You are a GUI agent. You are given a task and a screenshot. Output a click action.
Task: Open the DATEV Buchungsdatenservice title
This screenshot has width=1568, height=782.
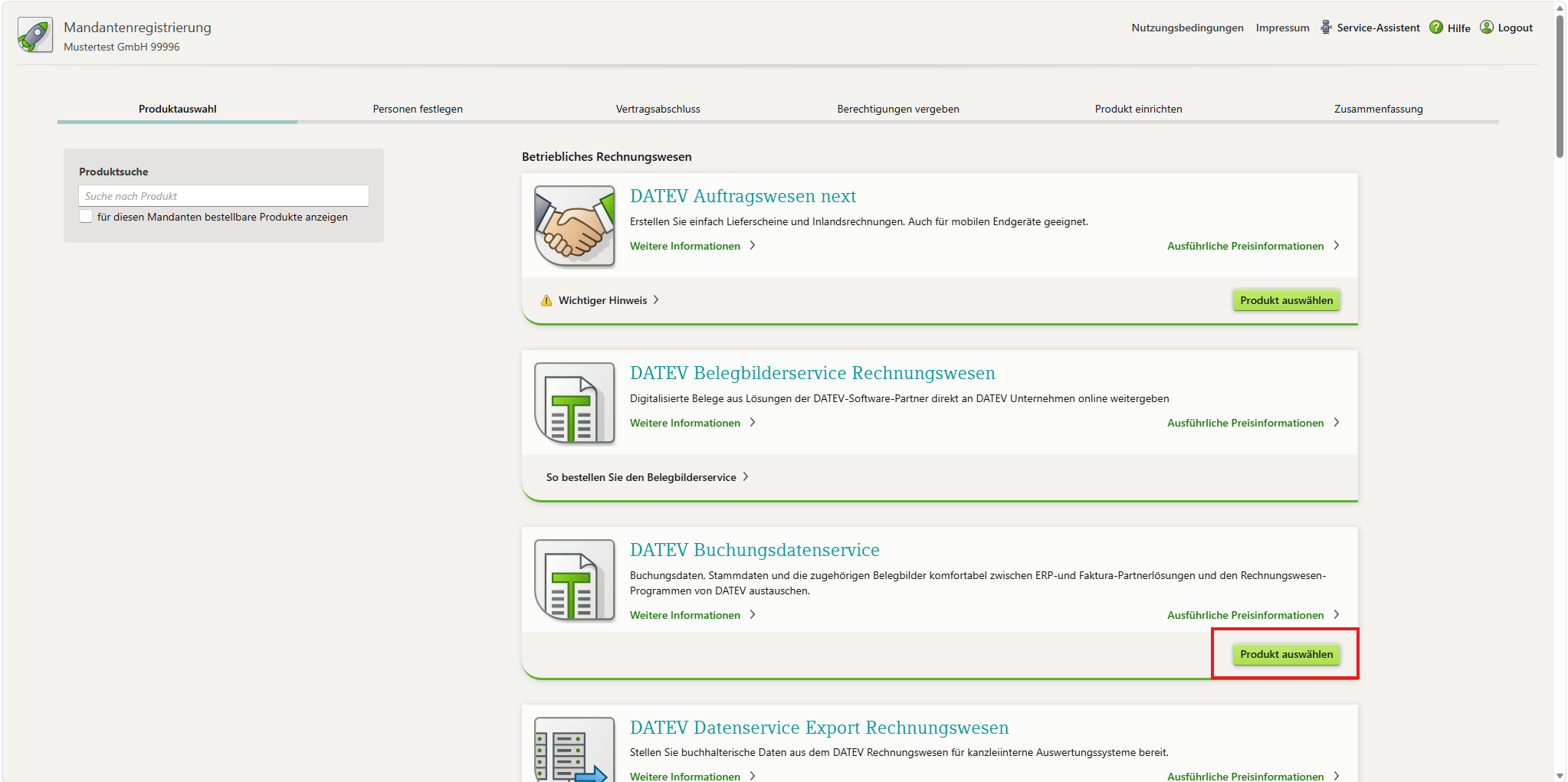(x=755, y=550)
